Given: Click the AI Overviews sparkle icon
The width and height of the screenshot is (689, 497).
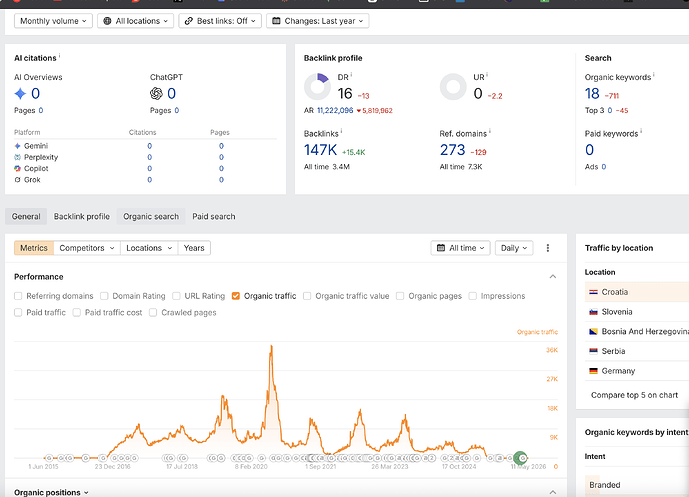Looking at the screenshot, I should click(x=20, y=93).
